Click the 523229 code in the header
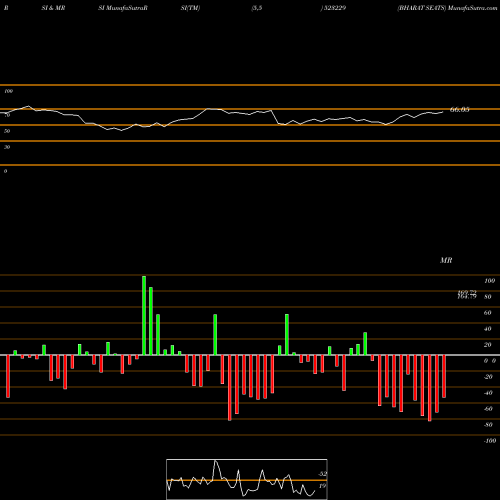 pos(334,8)
